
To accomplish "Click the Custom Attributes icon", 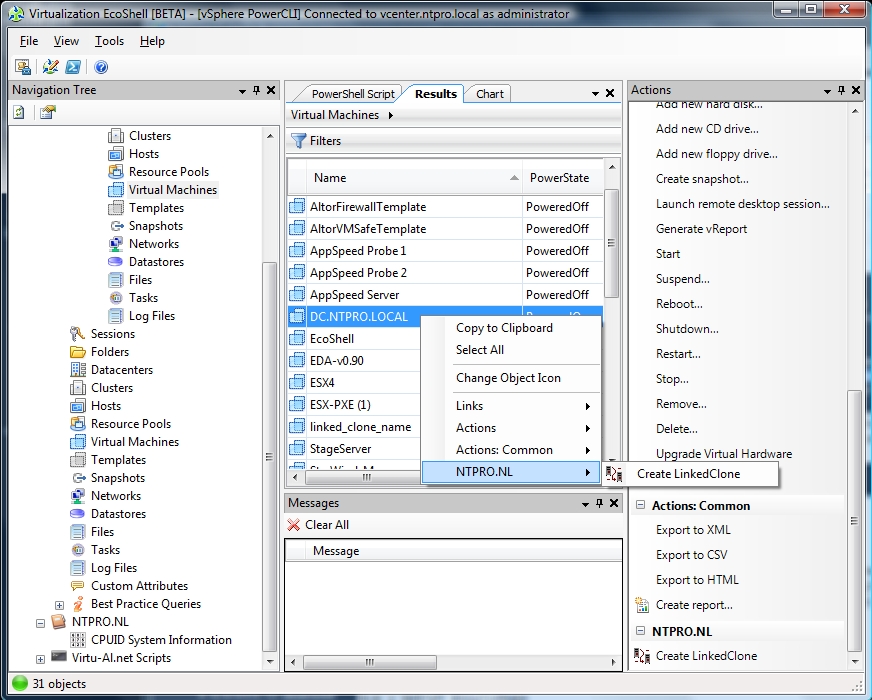I will pos(78,586).
